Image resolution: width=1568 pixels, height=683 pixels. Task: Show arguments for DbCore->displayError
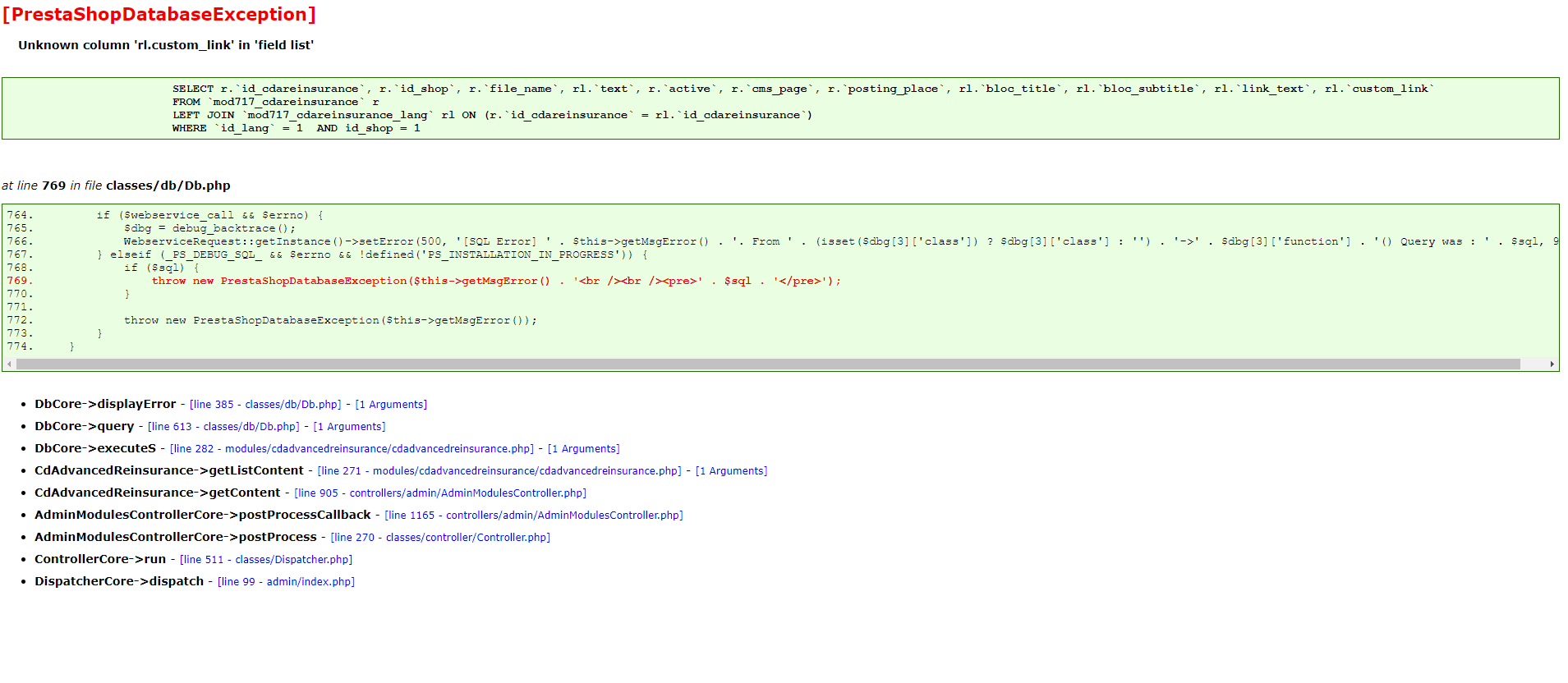pyautogui.click(x=391, y=405)
